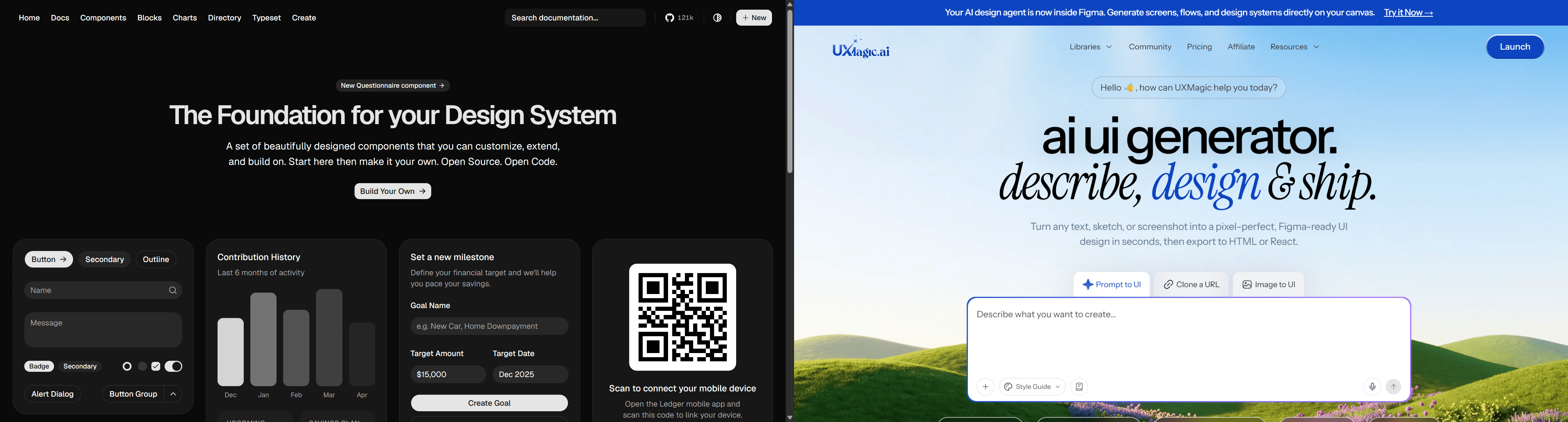The height and width of the screenshot is (422, 1568).
Task: Open the Community nav link
Action: pyautogui.click(x=1150, y=47)
